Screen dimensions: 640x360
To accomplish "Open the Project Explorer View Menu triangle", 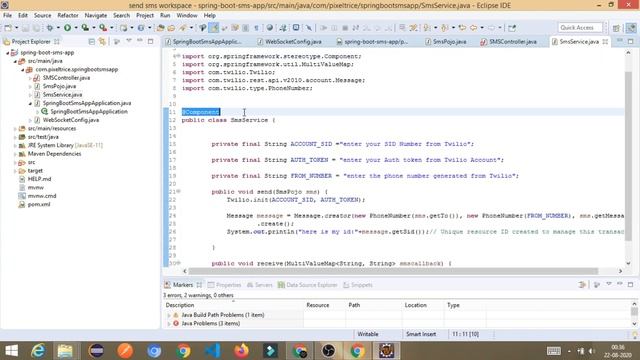I will [129, 41].
